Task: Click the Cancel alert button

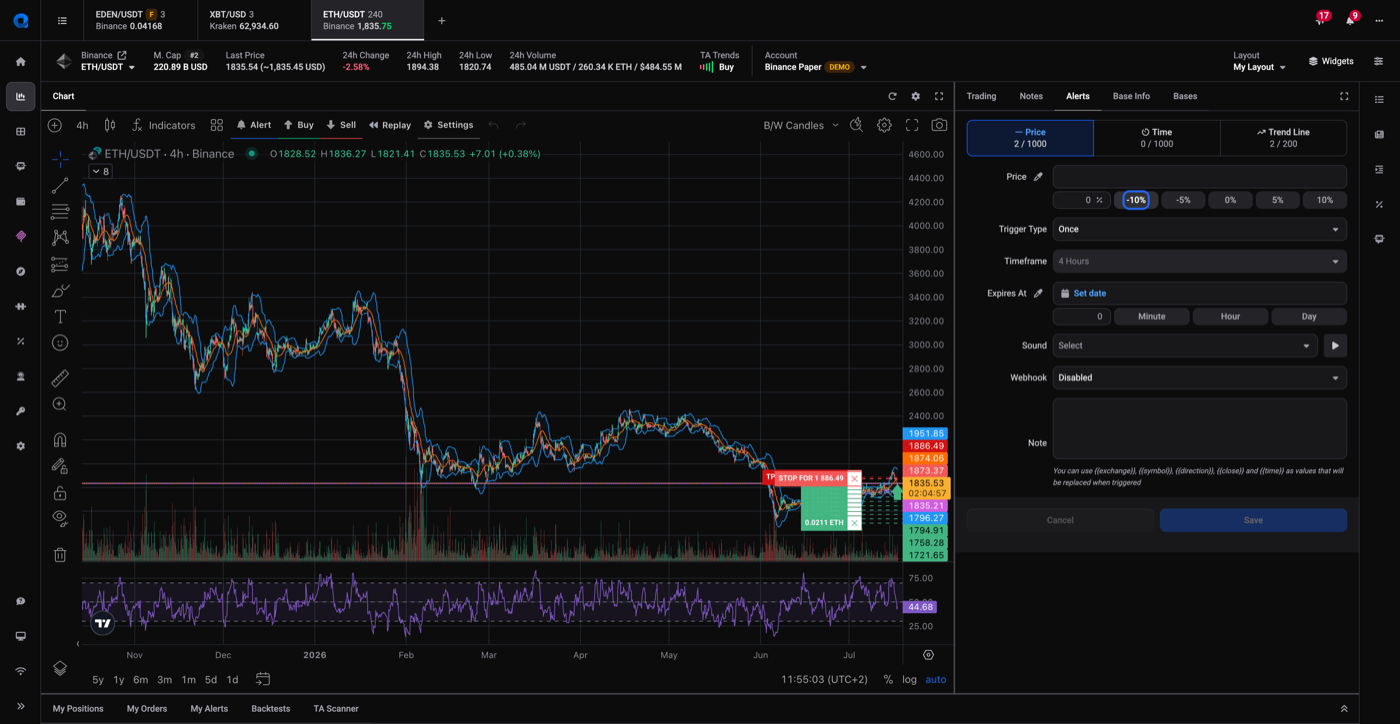Action: tap(1060, 520)
